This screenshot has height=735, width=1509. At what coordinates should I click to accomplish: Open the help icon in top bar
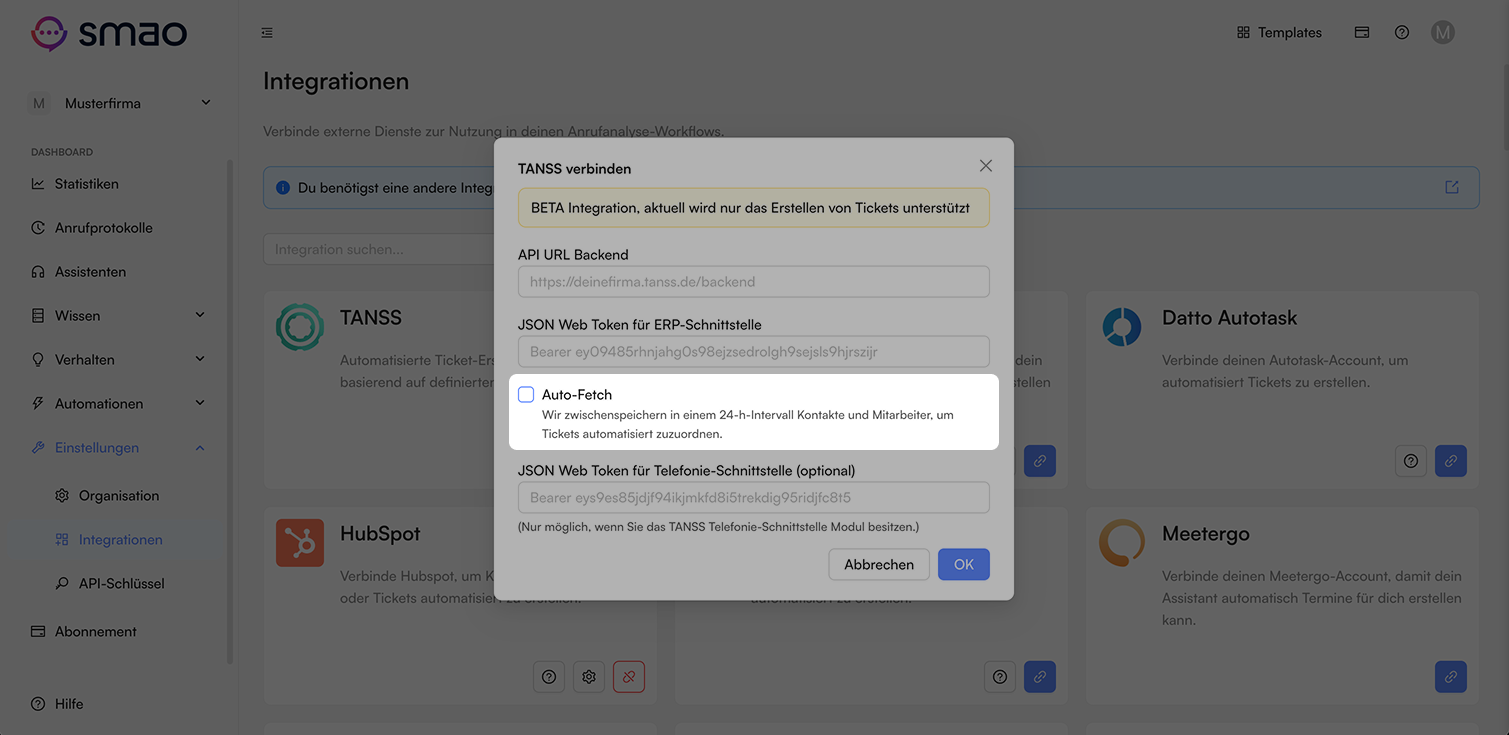(1402, 33)
